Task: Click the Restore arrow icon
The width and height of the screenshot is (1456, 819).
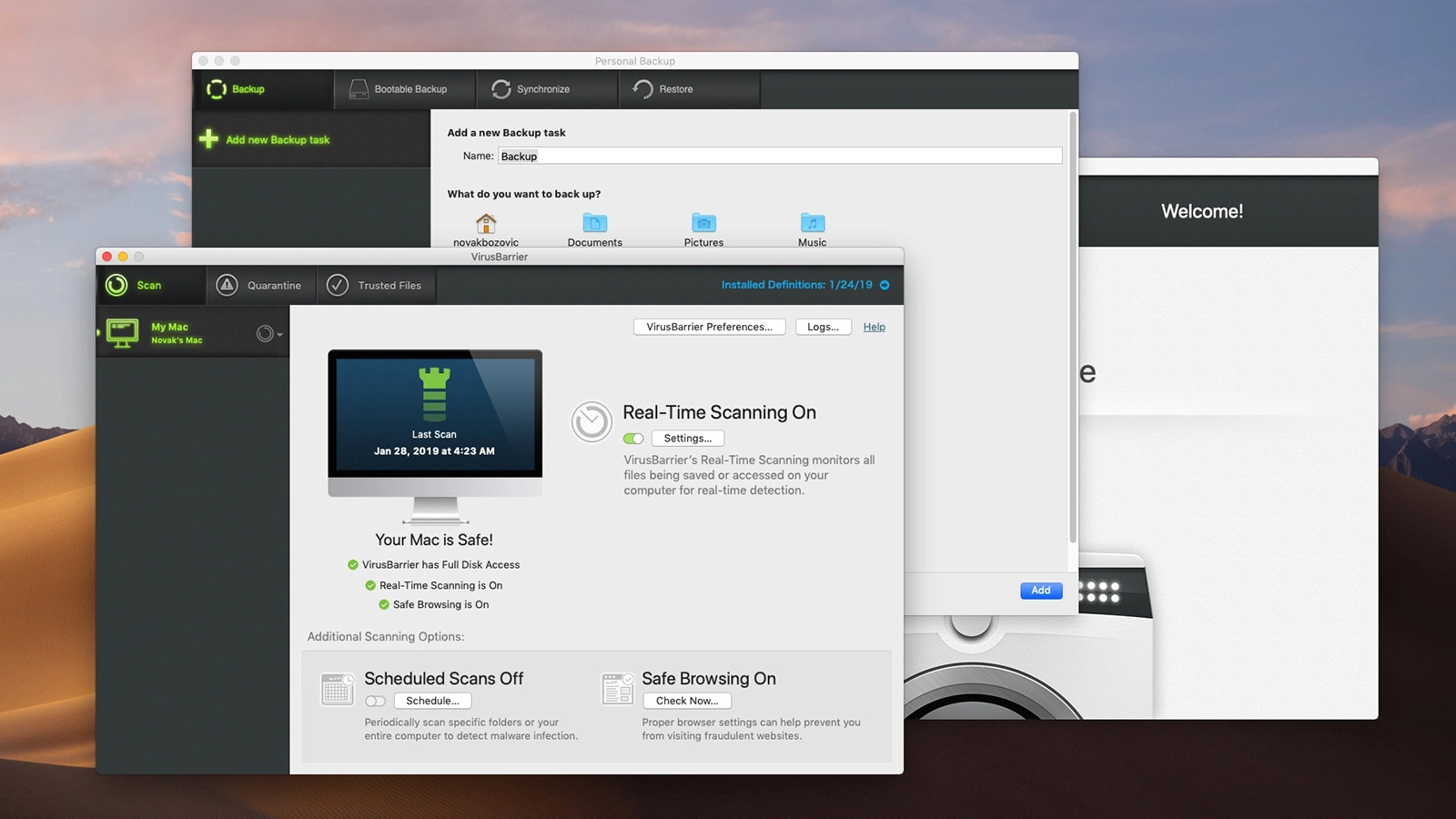Action: (642, 89)
